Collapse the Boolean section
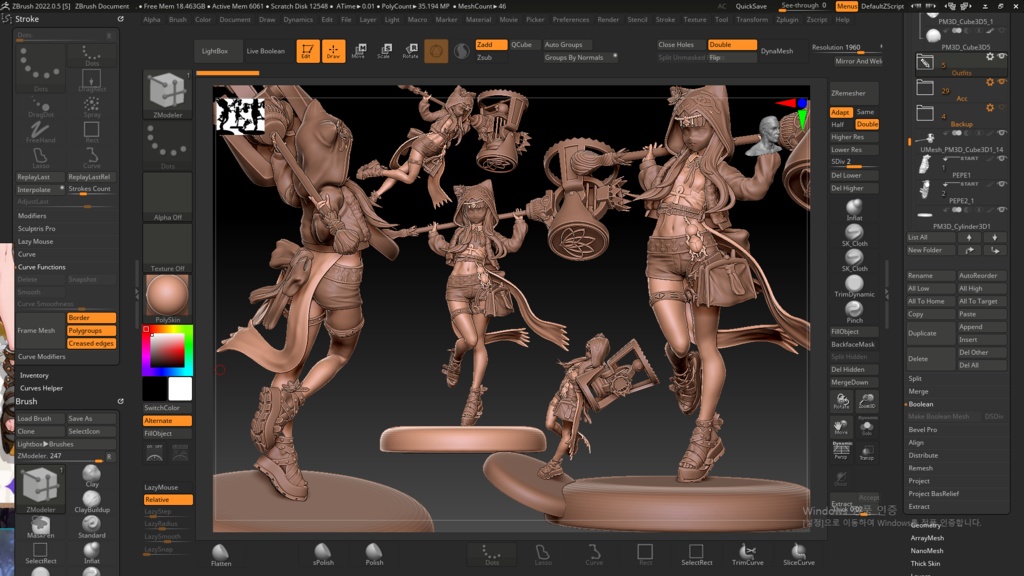This screenshot has height=576, width=1024. 921,404
